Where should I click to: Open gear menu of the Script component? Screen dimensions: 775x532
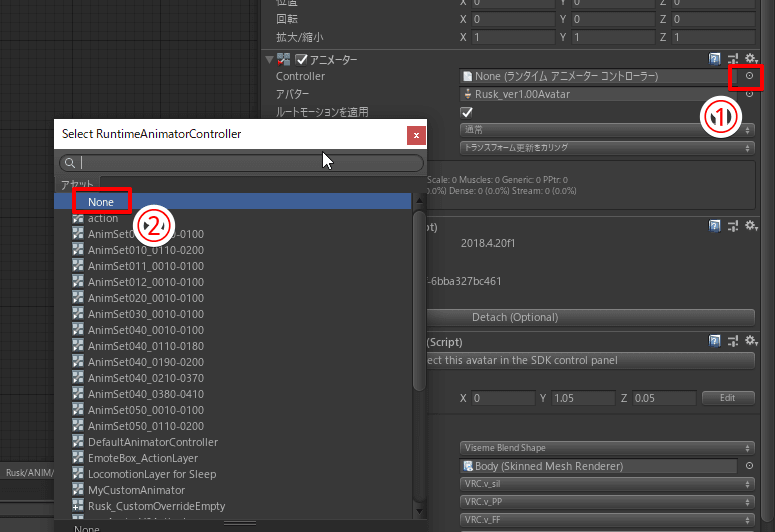point(750,341)
